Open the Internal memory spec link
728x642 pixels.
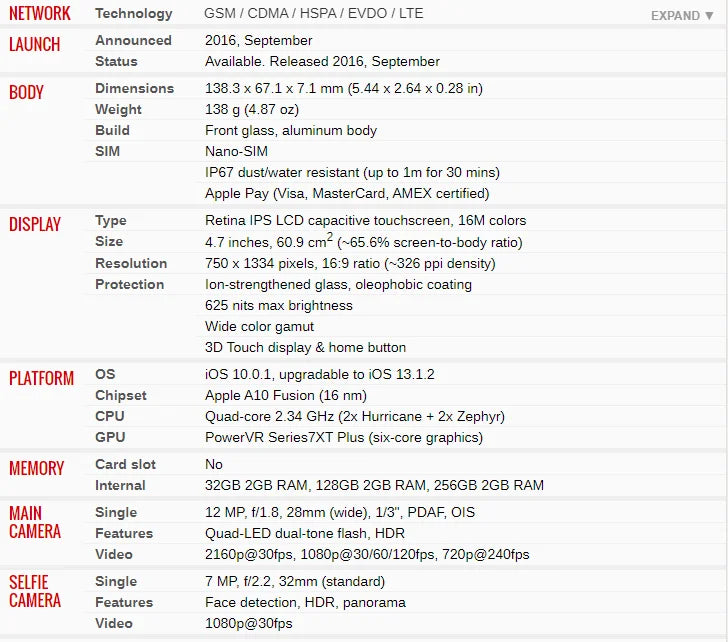(120, 486)
